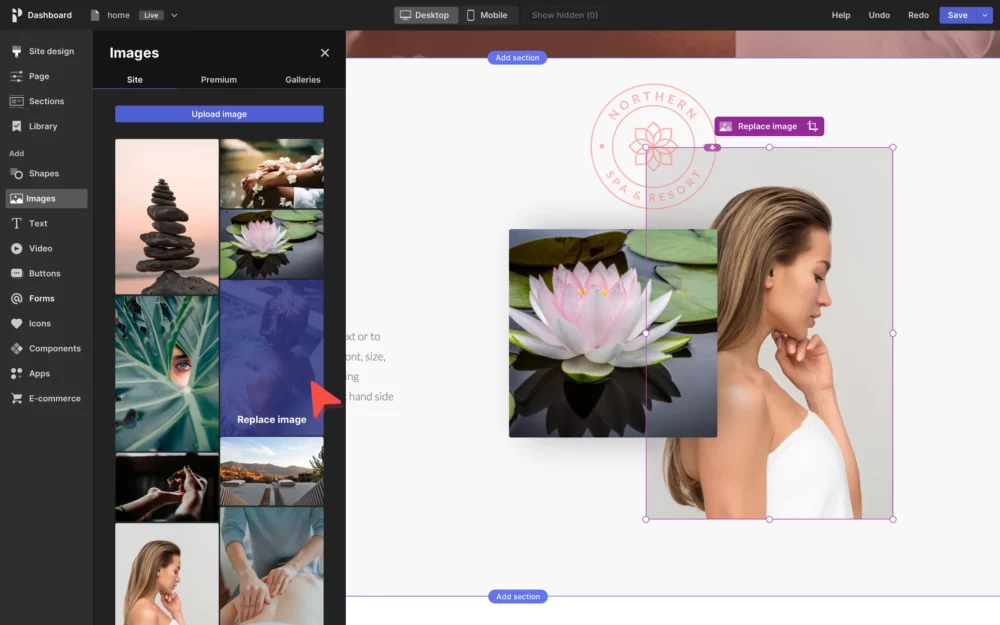The width and height of the screenshot is (1000, 625).
Task: Click the Undo button in top bar
Action: pyautogui.click(x=879, y=15)
